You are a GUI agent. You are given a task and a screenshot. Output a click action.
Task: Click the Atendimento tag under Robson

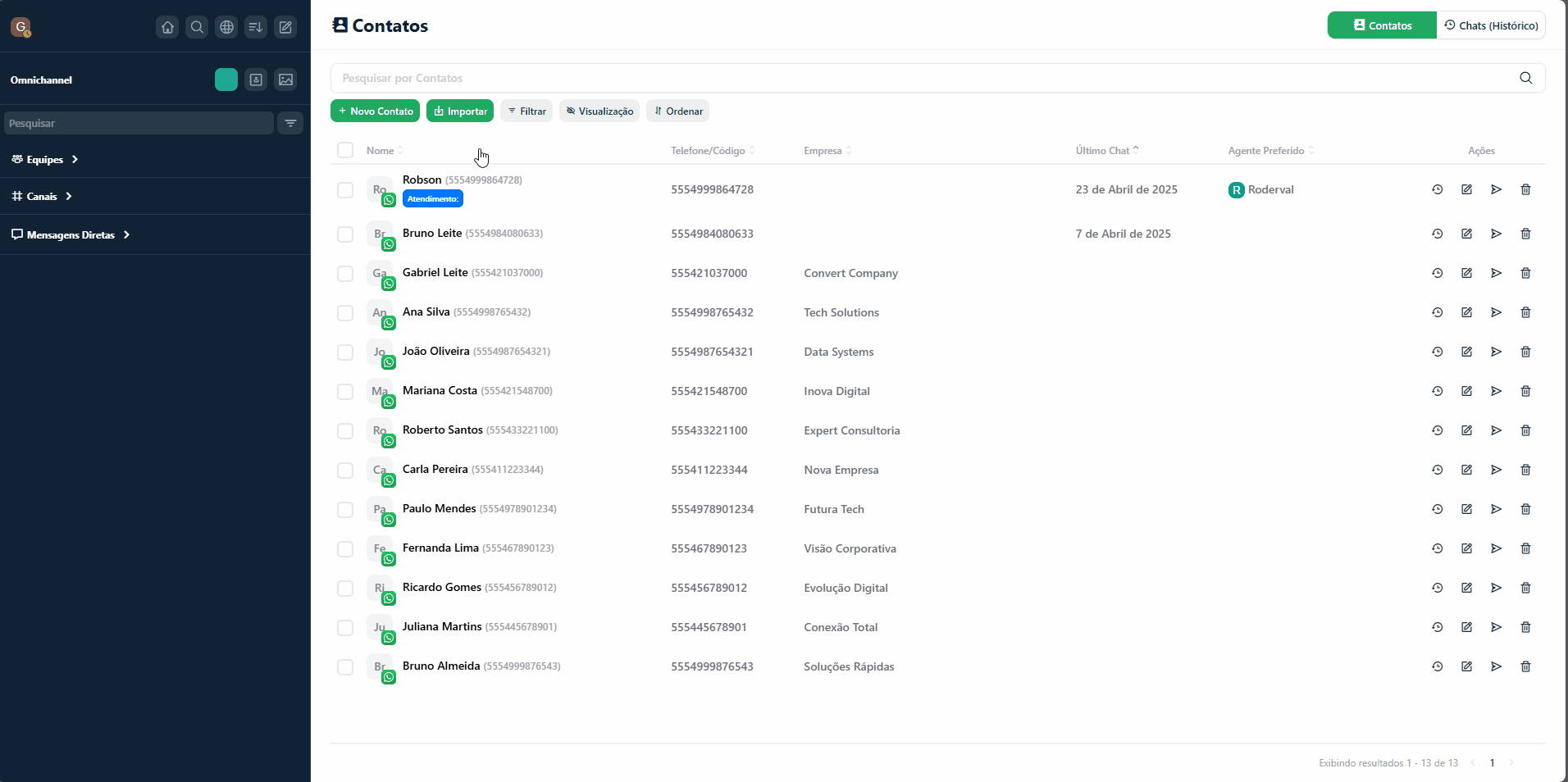[433, 198]
